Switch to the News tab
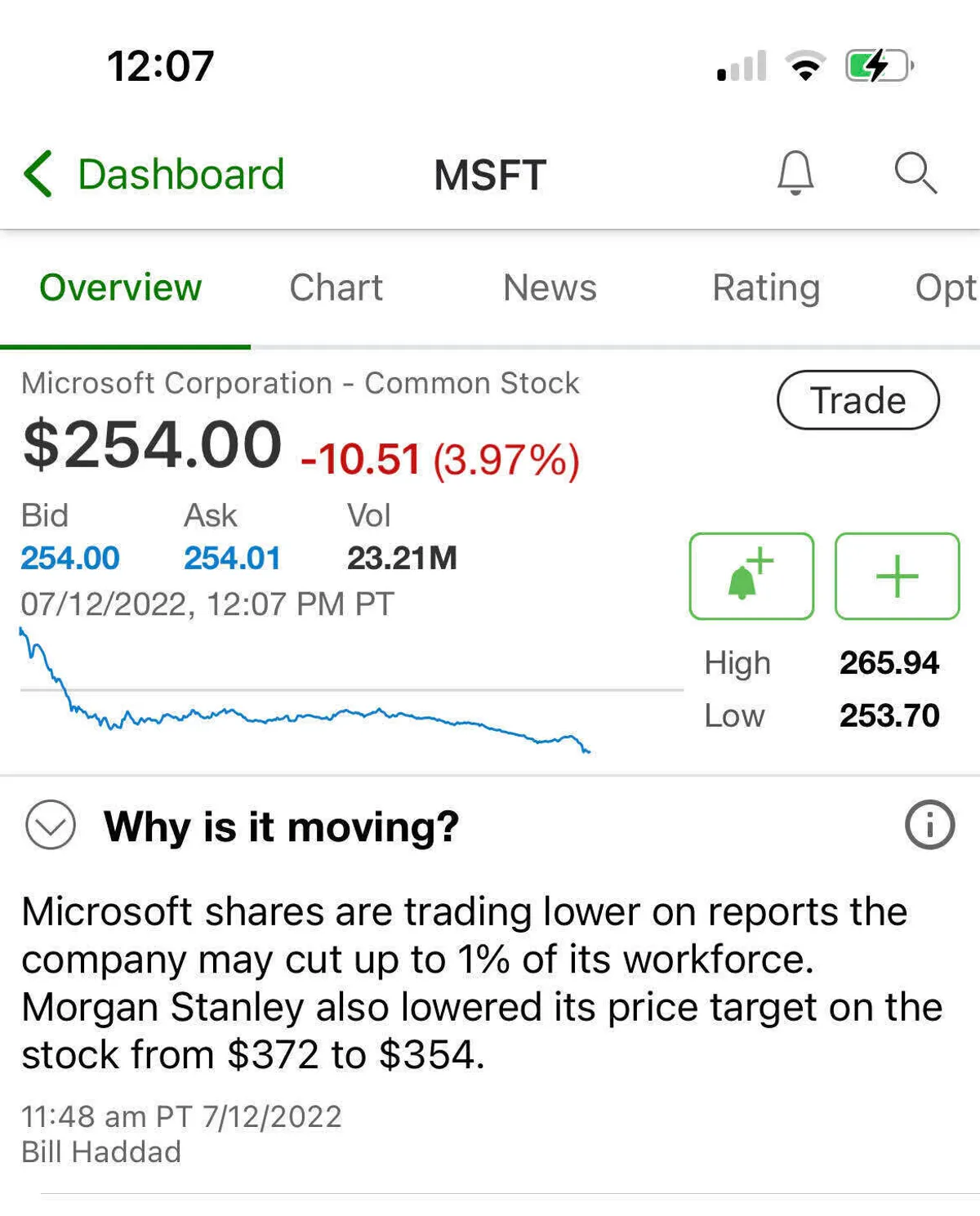The image size is (980, 1216). (x=550, y=287)
